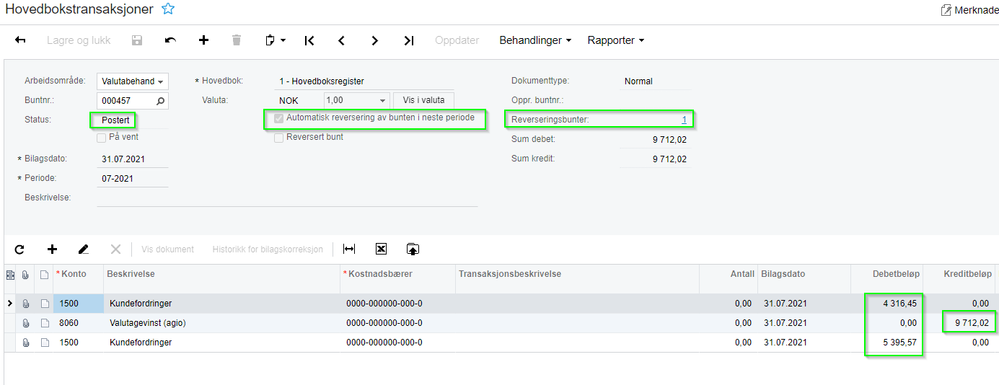Viewport: 999px width, 385px height.
Task: Sort by the Kostnadsbærer column header
Action: (398, 274)
